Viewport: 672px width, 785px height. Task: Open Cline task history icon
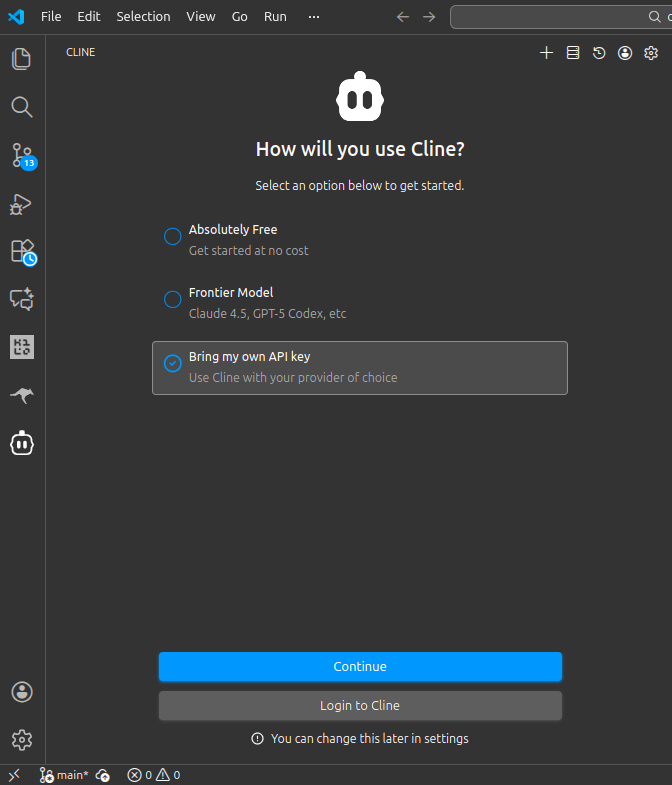[x=599, y=53]
